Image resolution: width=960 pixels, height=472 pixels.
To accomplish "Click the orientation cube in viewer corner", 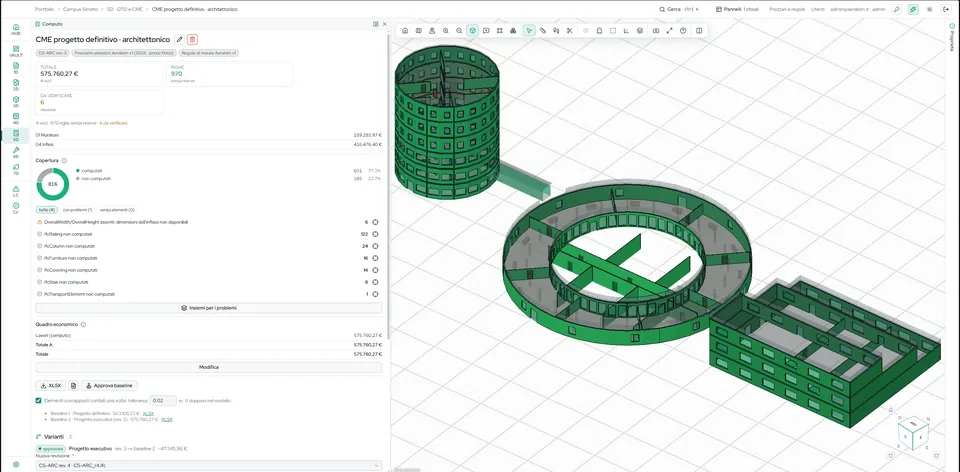I will pos(913,432).
